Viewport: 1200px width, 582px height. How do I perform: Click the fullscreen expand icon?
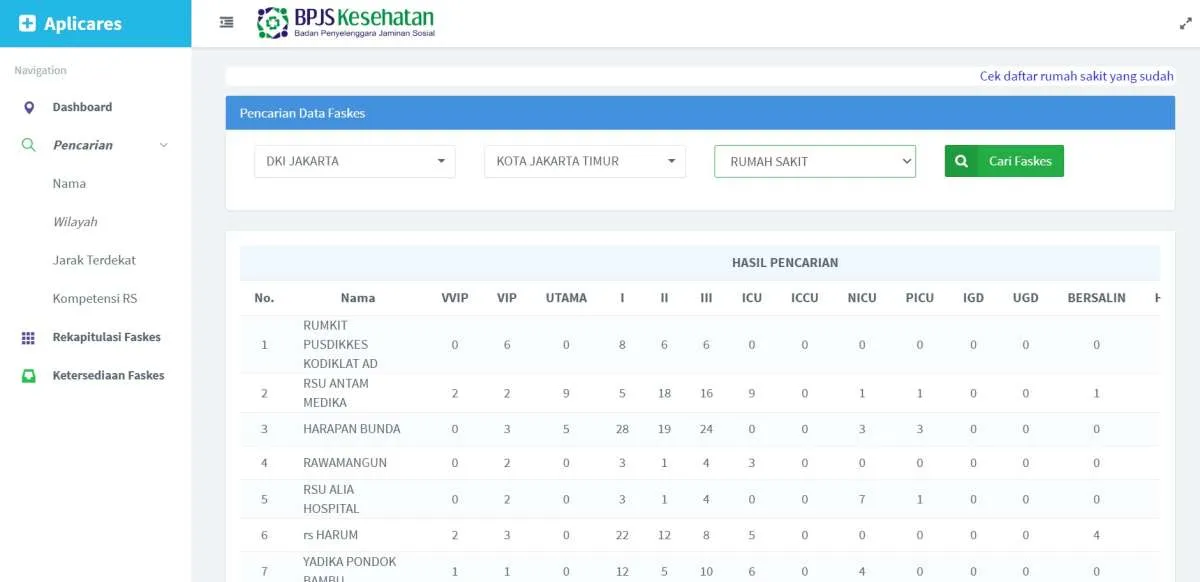[1185, 24]
